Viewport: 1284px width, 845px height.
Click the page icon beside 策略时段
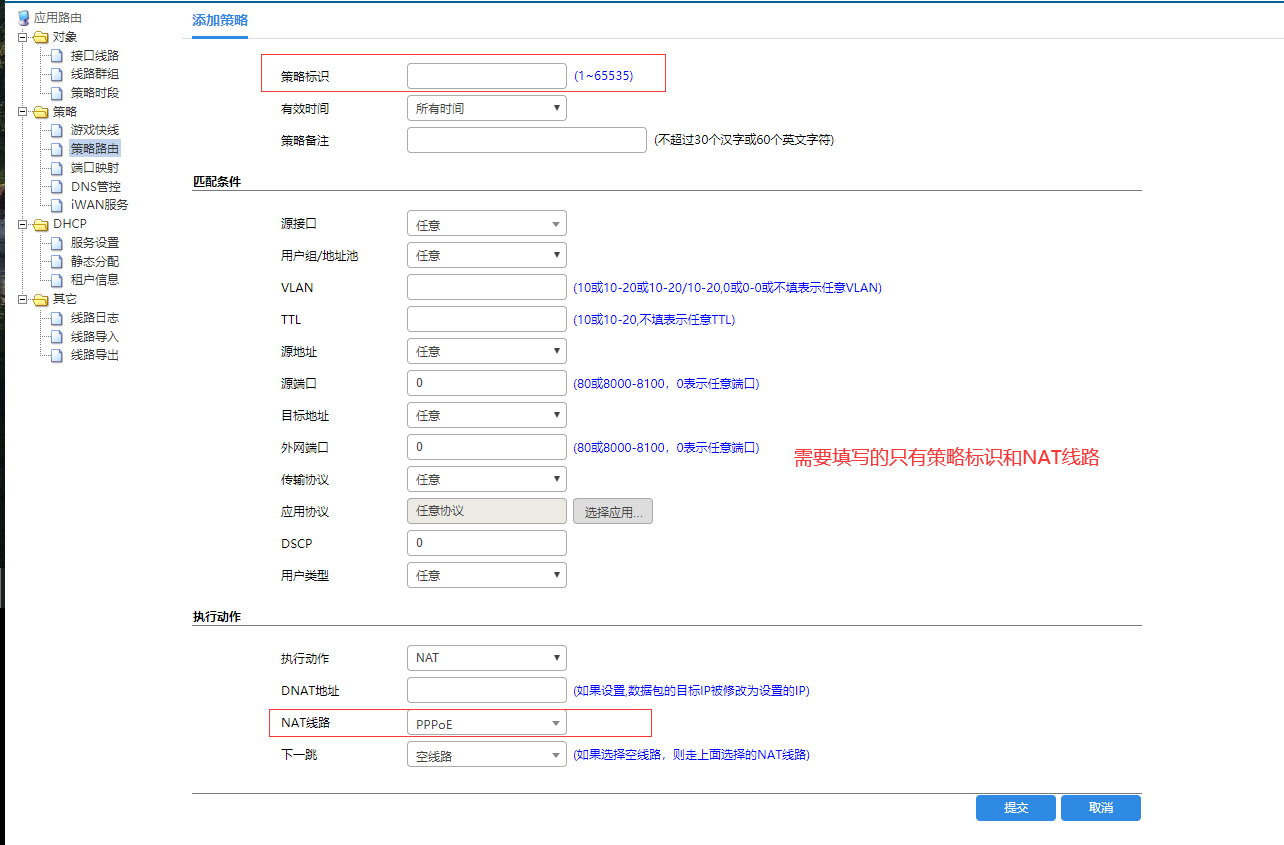click(x=59, y=93)
